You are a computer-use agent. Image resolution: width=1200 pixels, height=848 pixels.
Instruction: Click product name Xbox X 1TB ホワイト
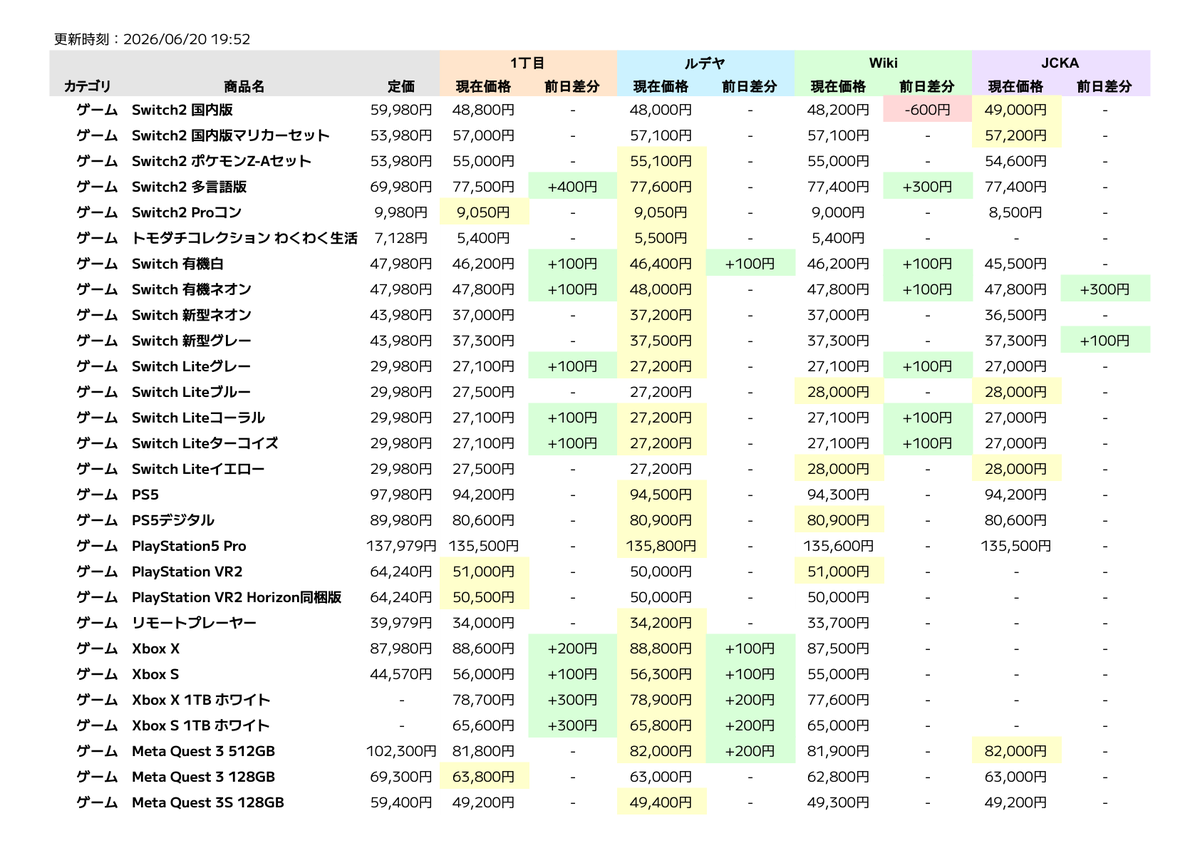[201, 700]
